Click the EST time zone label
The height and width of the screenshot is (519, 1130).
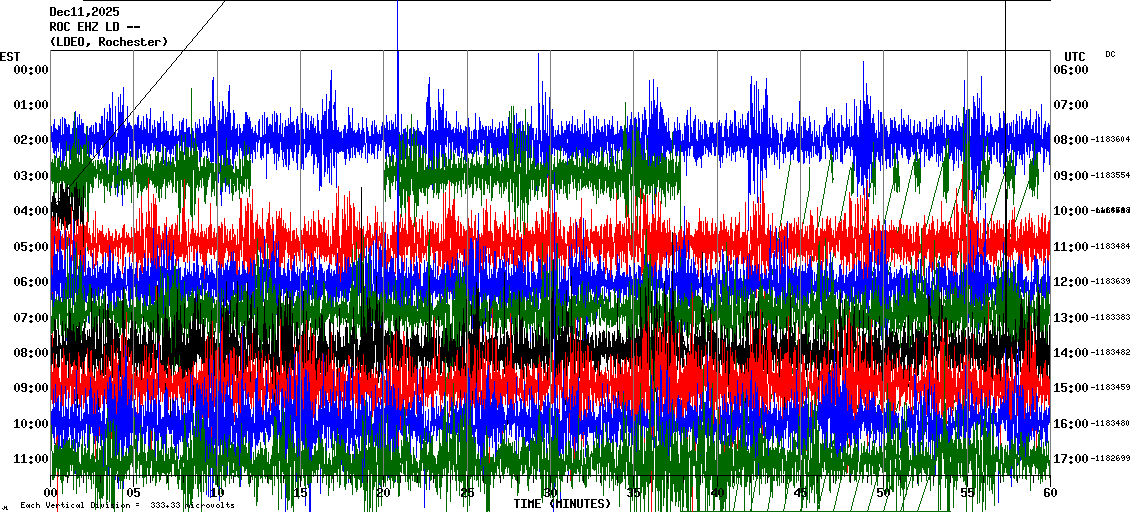pos(10,56)
